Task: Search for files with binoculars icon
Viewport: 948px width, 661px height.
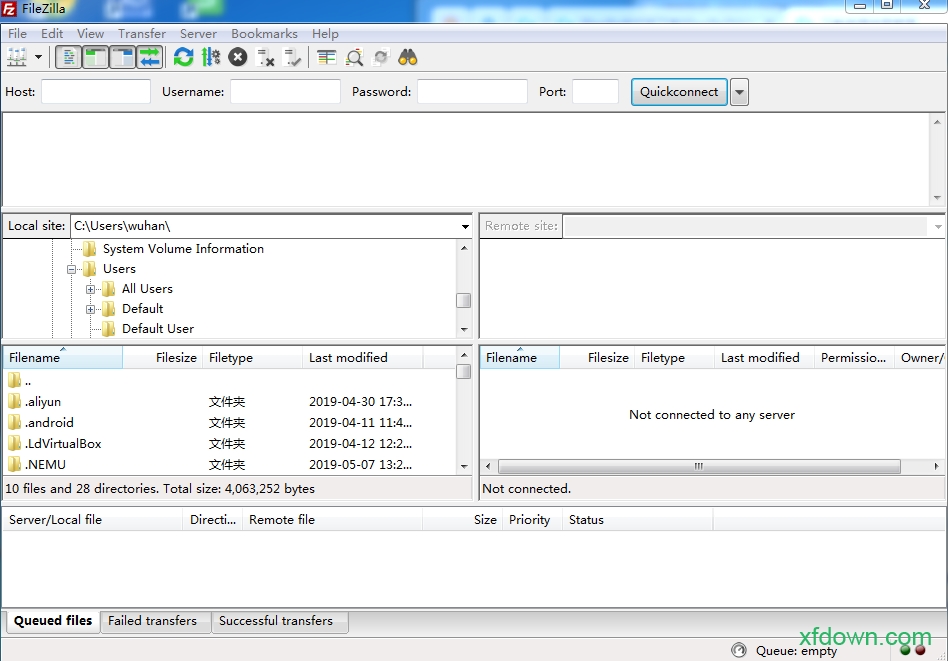Action: (407, 57)
